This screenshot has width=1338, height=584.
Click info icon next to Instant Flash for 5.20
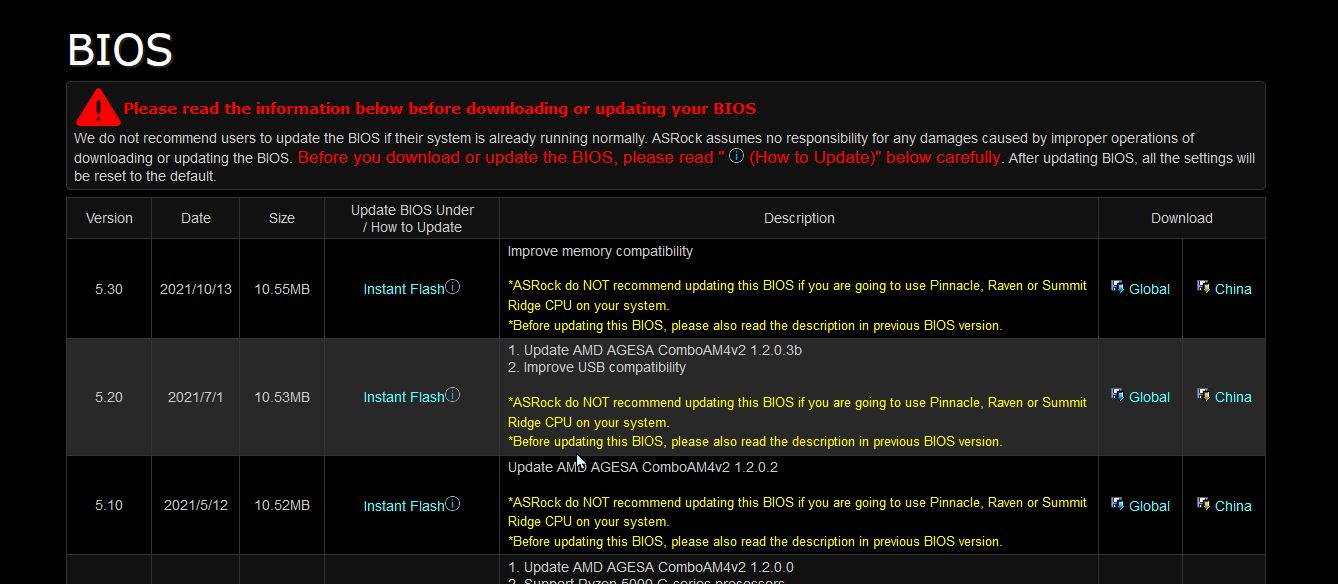tap(453, 395)
